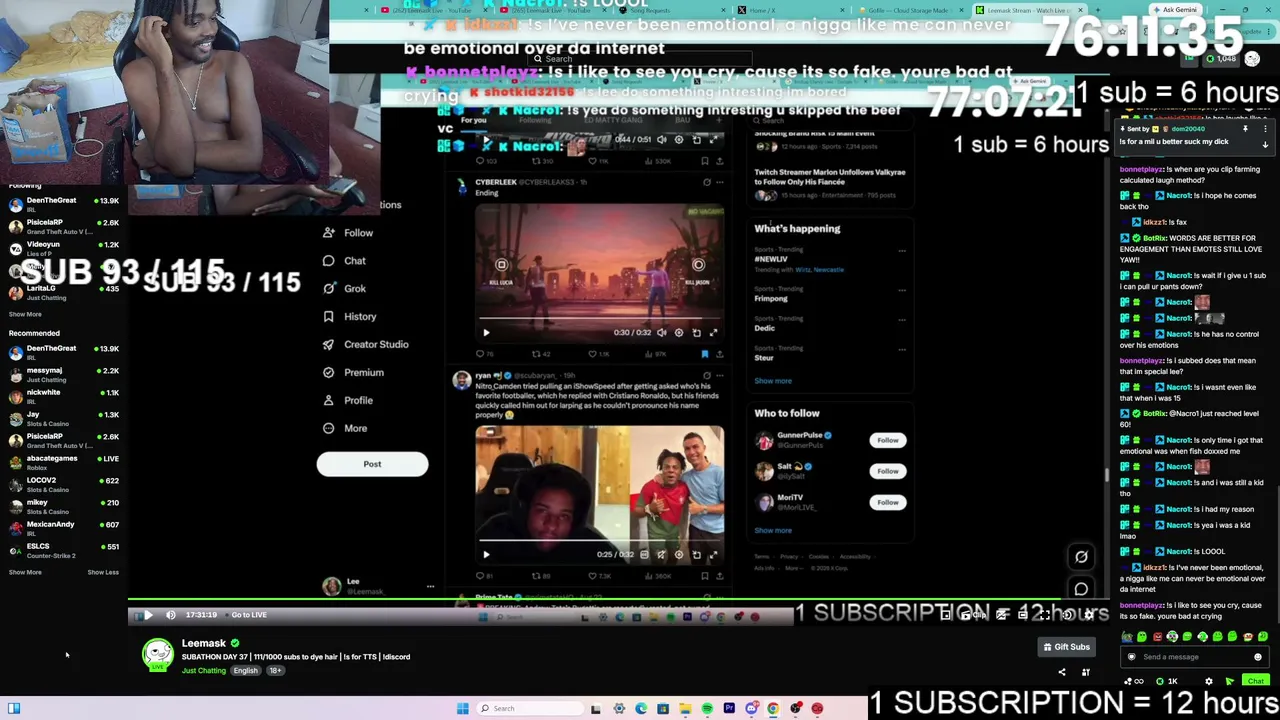Click the share icon below Gift Subs
Screen dimensions: 1280x720
tap(1062, 672)
